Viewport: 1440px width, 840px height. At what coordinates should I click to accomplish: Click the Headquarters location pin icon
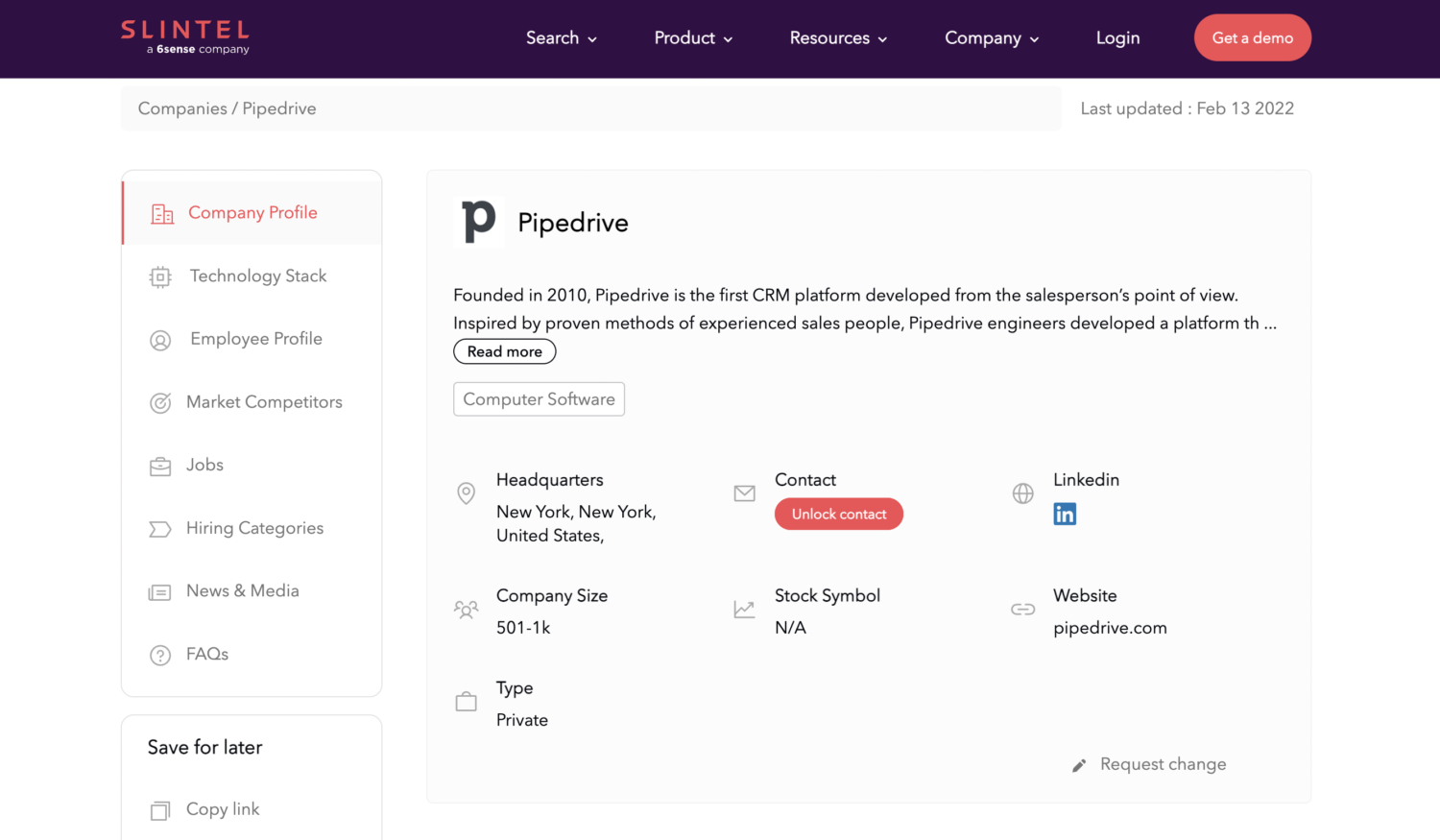[466, 493]
